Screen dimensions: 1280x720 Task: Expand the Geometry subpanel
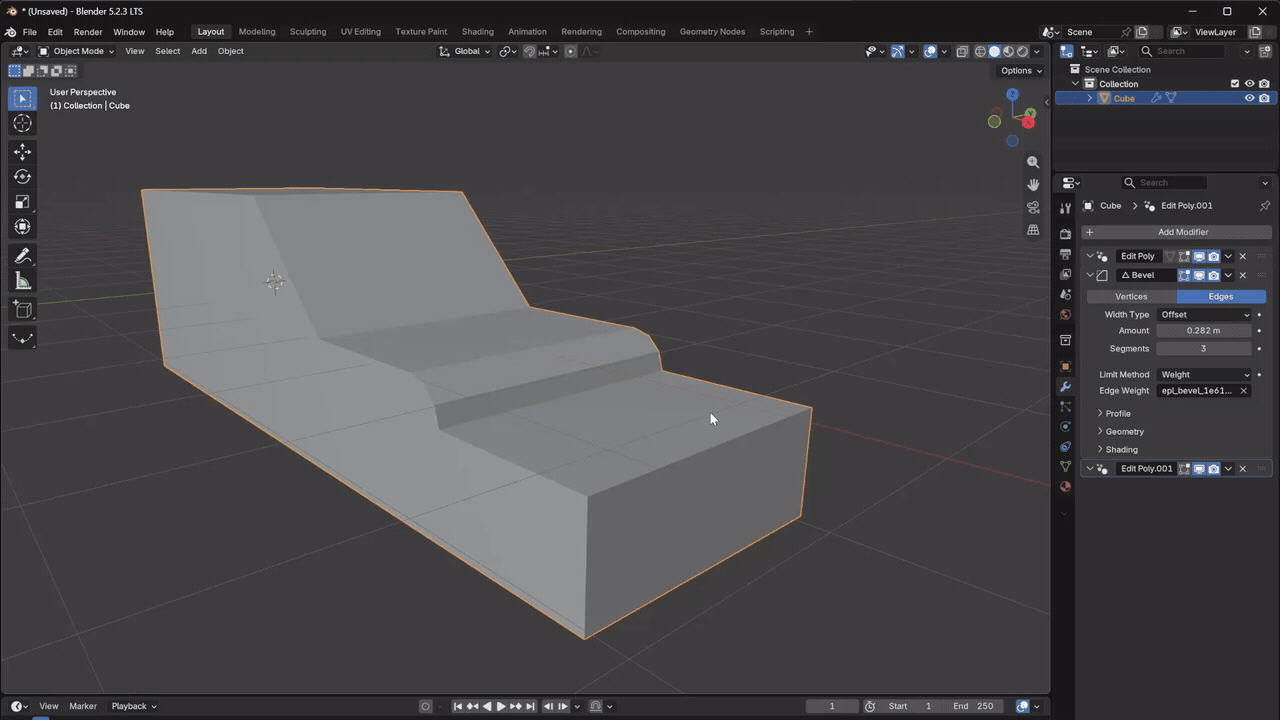[x=1123, y=432]
